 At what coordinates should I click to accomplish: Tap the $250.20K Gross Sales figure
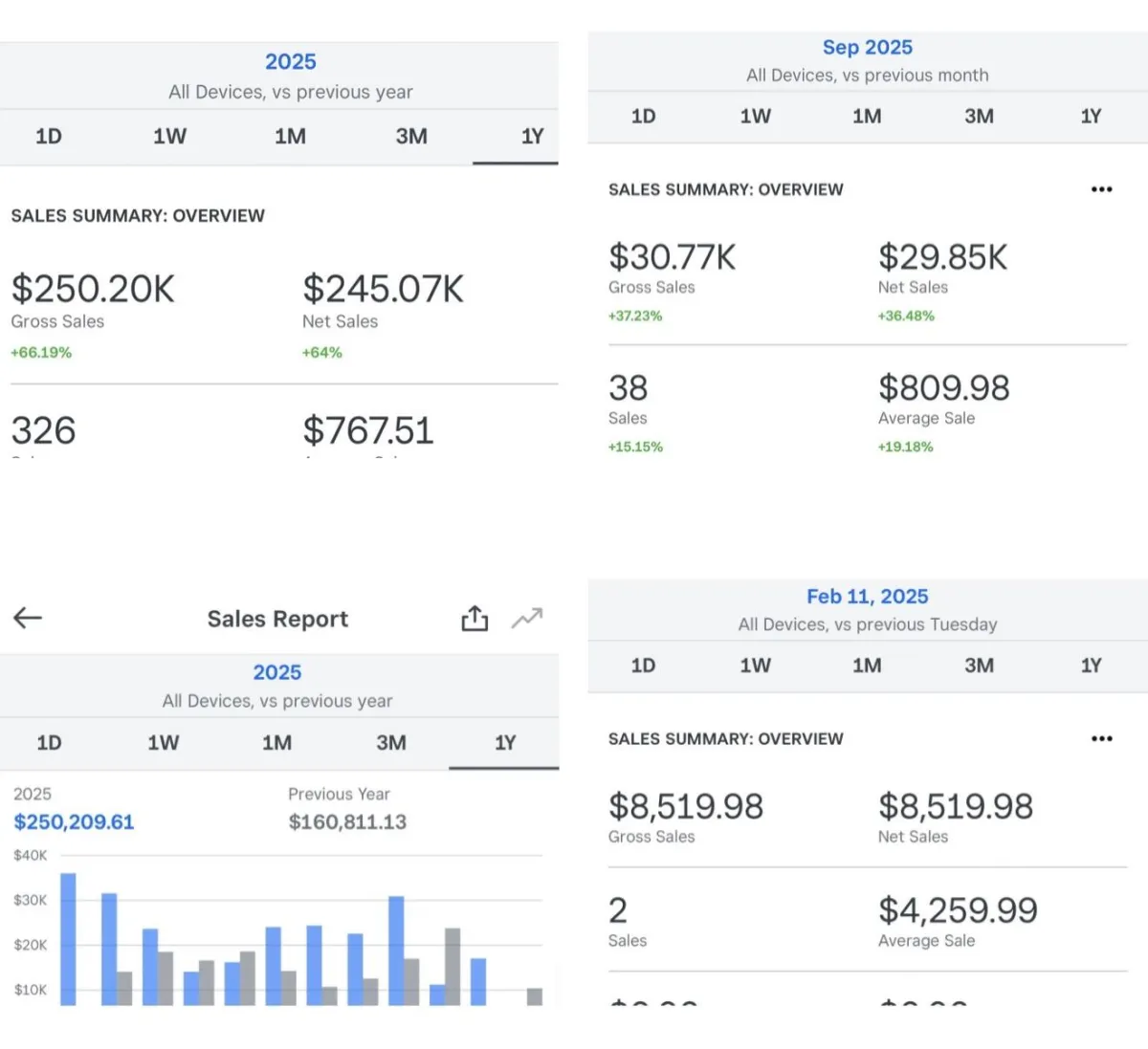pyautogui.click(x=93, y=289)
